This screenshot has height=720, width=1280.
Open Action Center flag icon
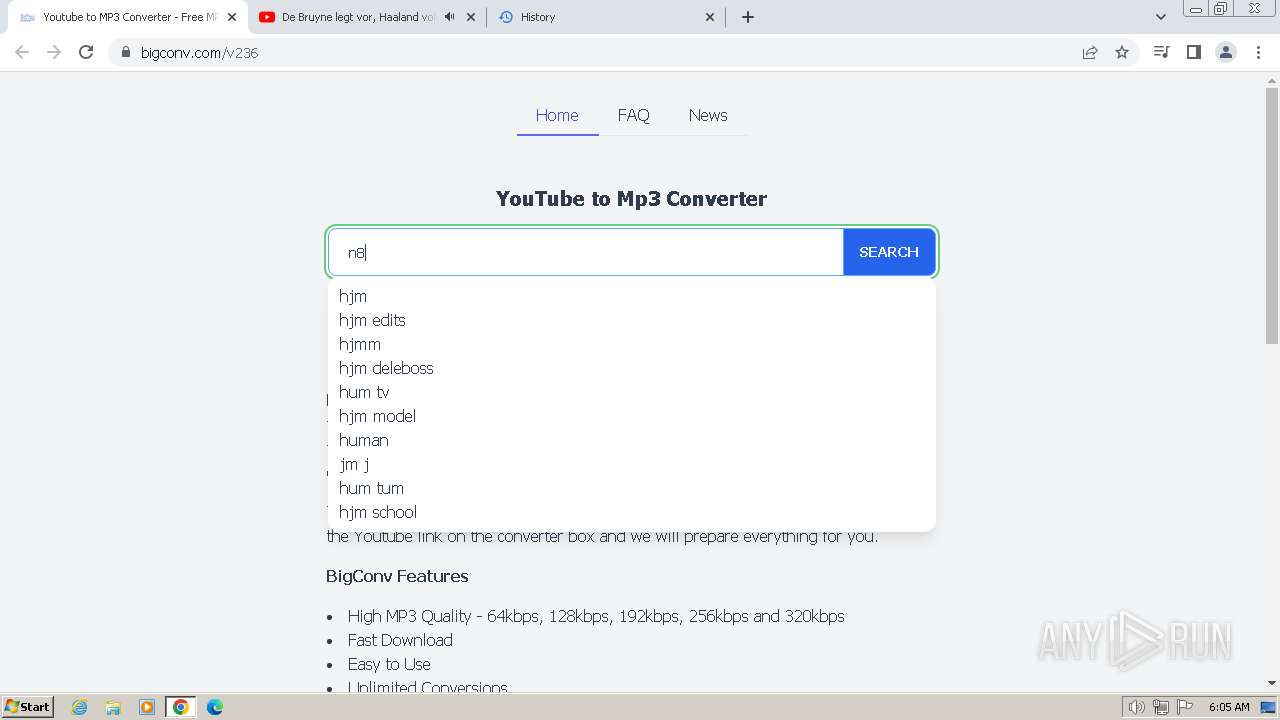(1185, 707)
